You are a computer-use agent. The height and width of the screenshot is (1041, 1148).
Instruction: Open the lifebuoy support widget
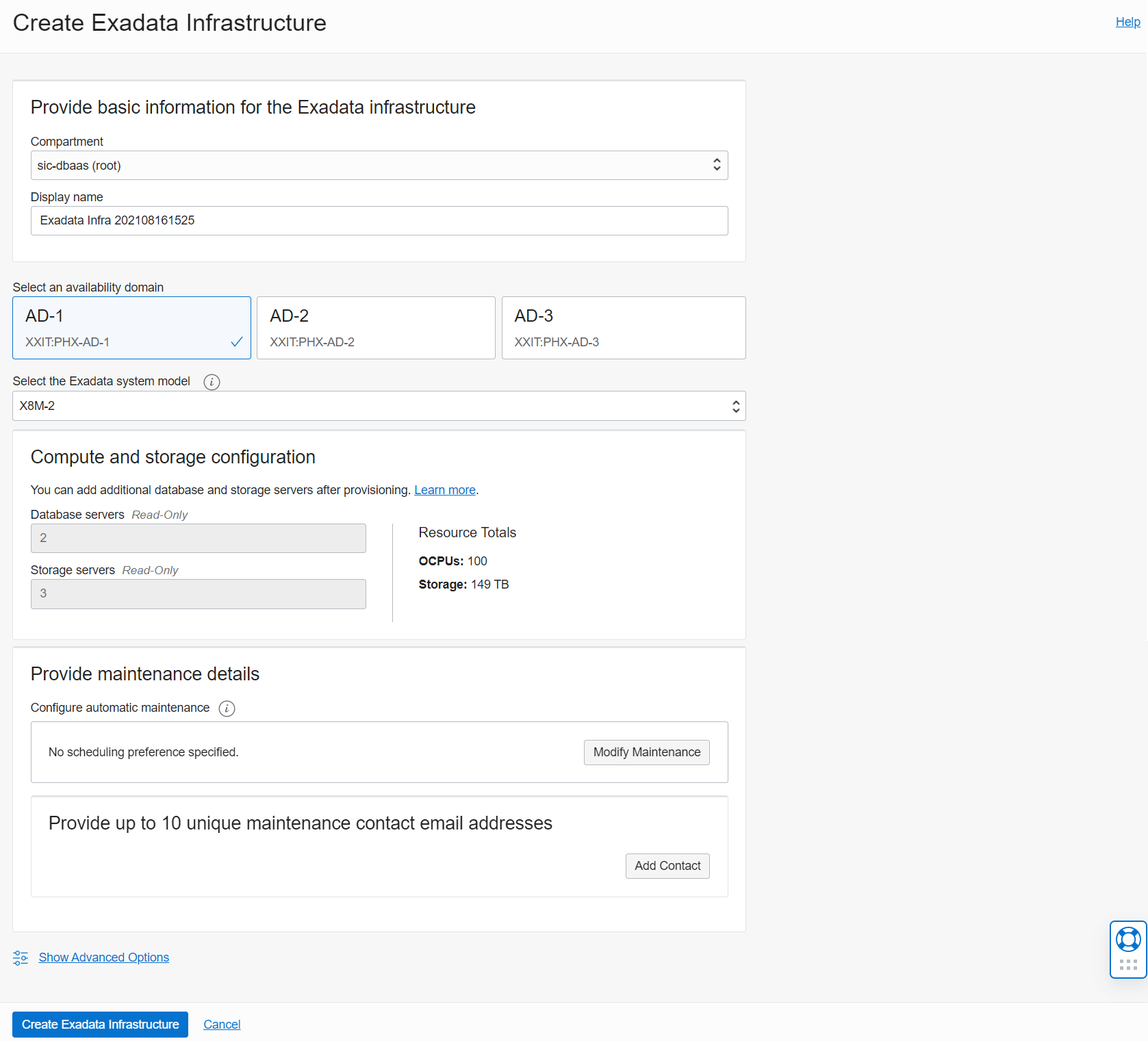coord(1127,938)
